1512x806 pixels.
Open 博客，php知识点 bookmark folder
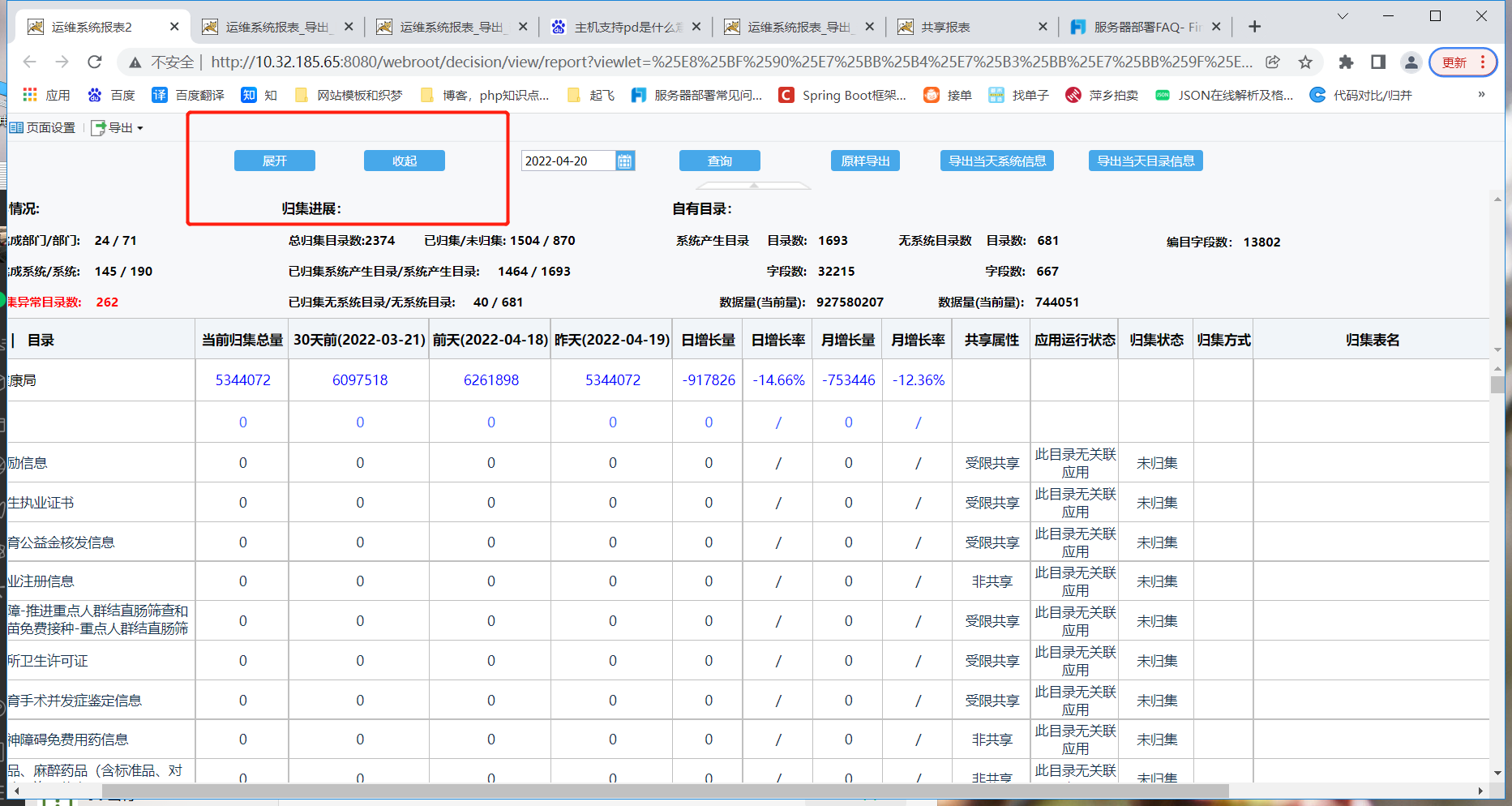tap(485, 95)
